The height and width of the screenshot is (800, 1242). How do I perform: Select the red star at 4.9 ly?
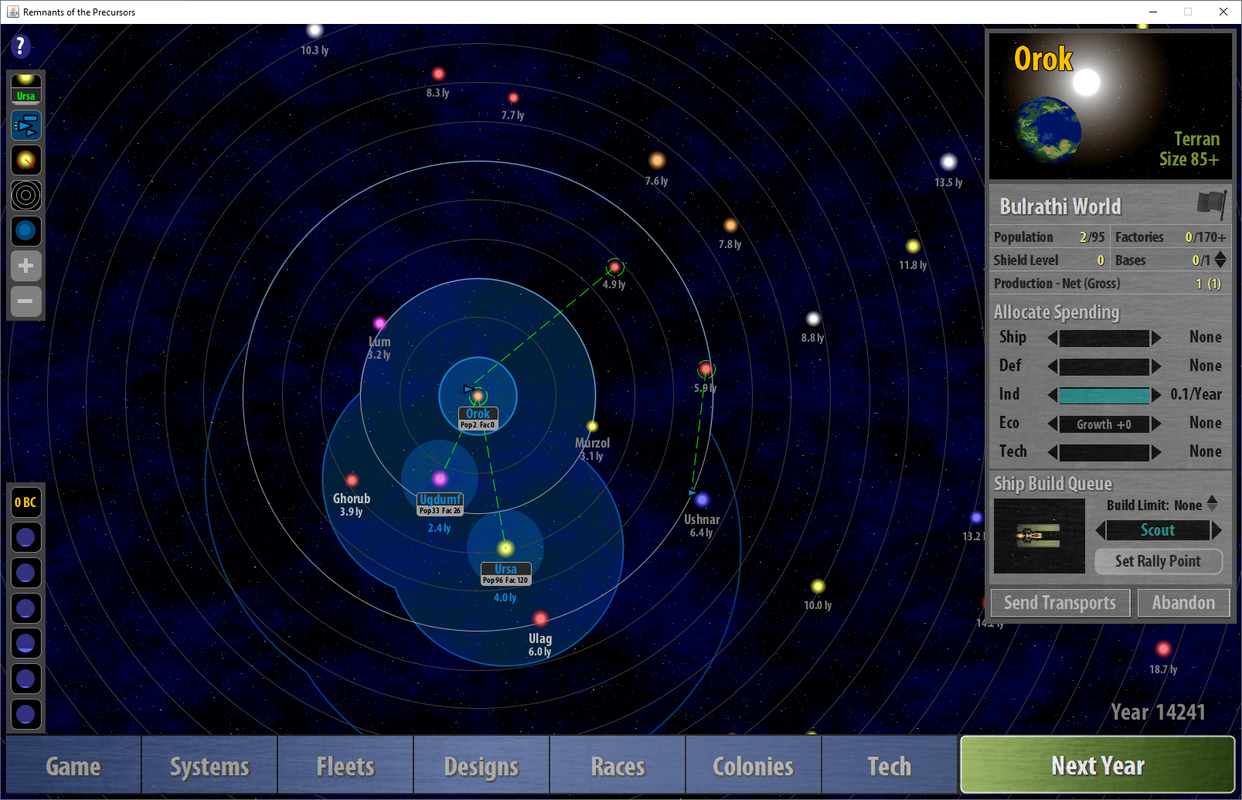pos(615,267)
